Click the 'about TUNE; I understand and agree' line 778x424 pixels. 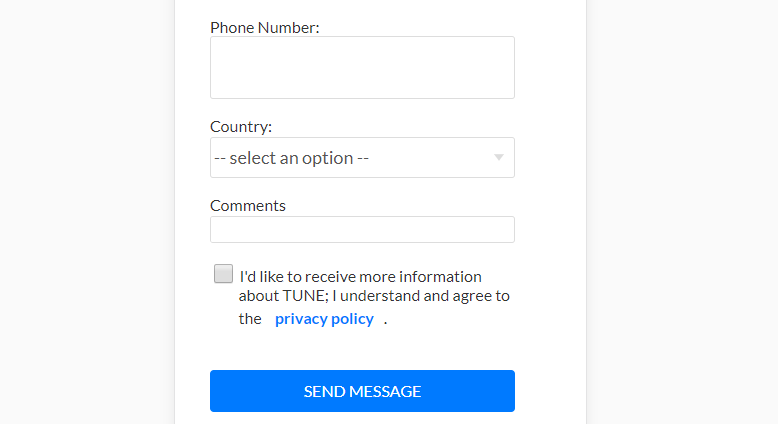coord(373,296)
